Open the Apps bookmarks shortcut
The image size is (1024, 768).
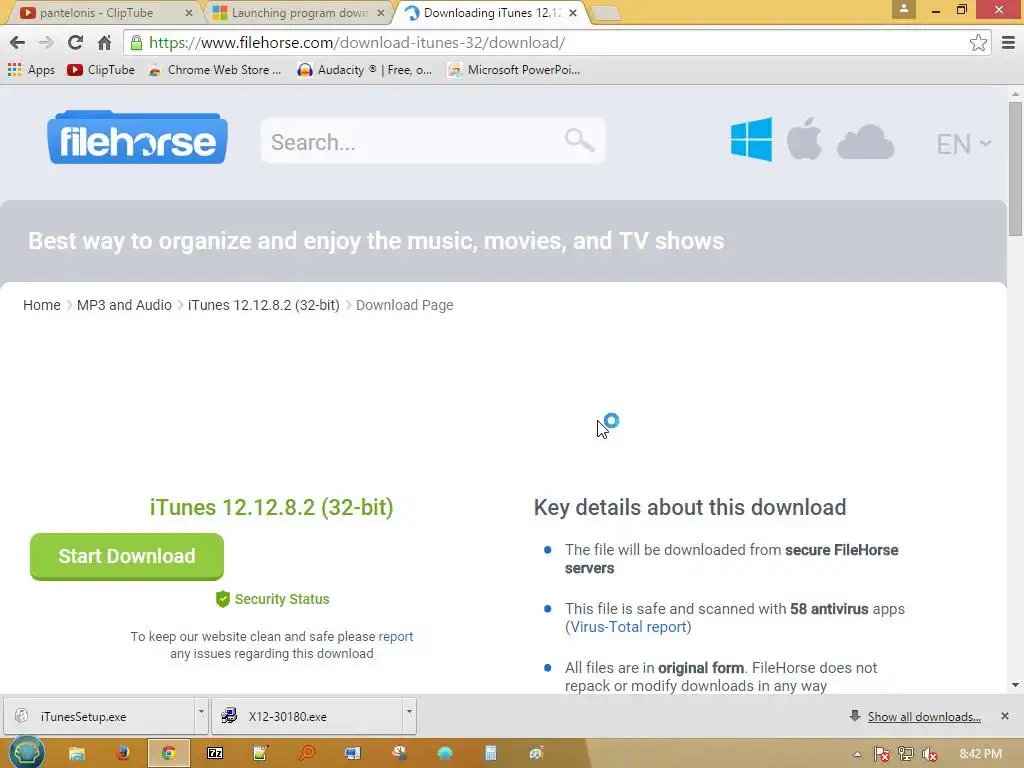(x=31, y=70)
